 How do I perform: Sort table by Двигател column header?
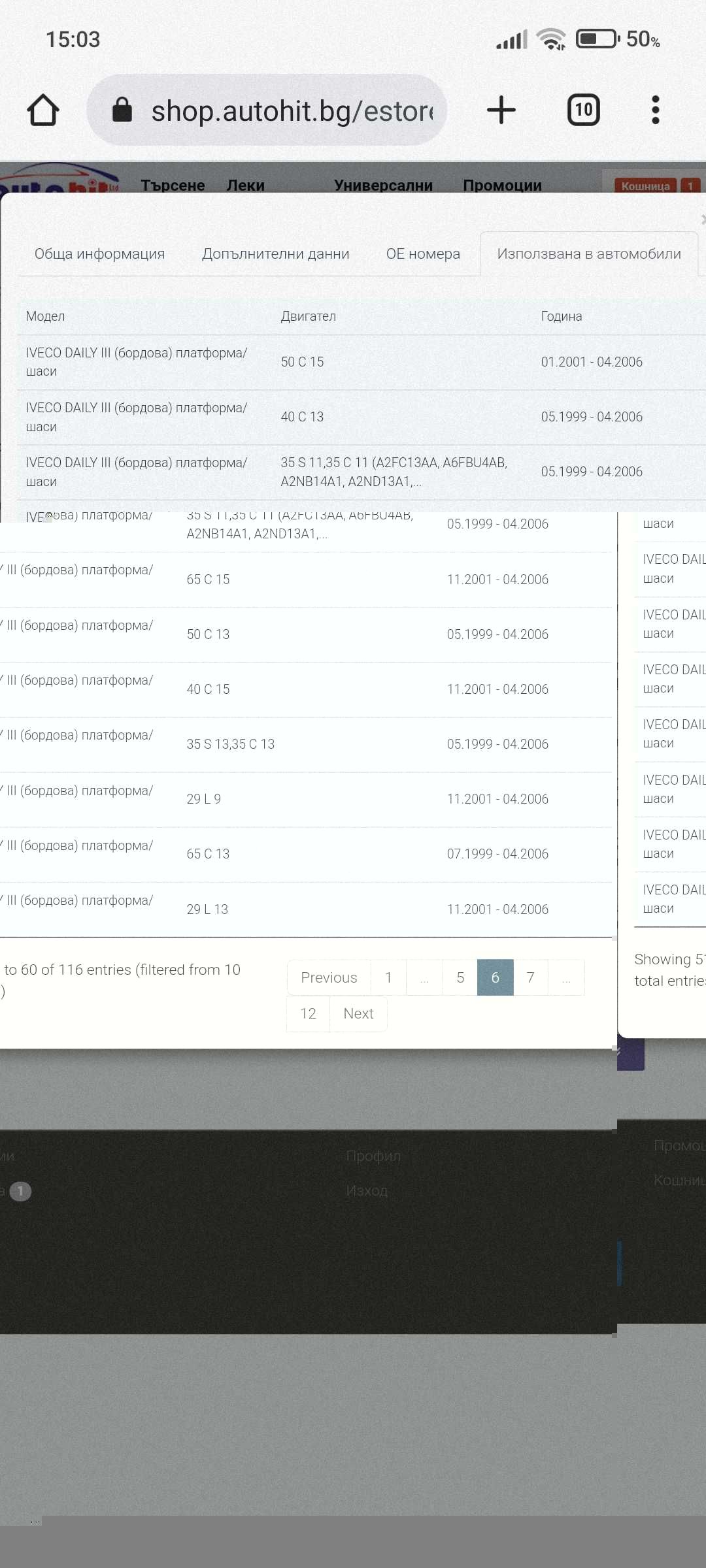click(309, 316)
